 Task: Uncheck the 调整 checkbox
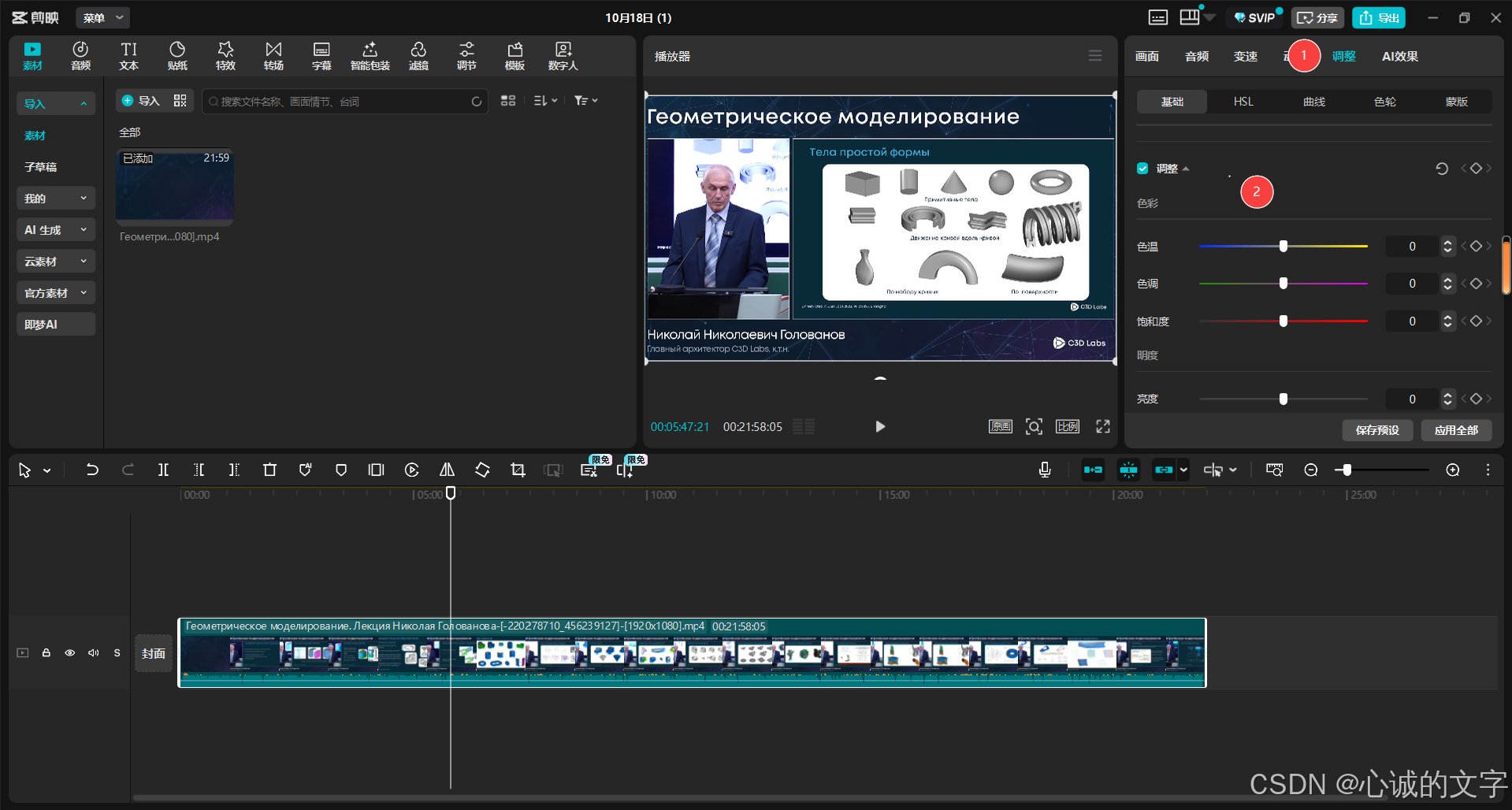(x=1142, y=169)
